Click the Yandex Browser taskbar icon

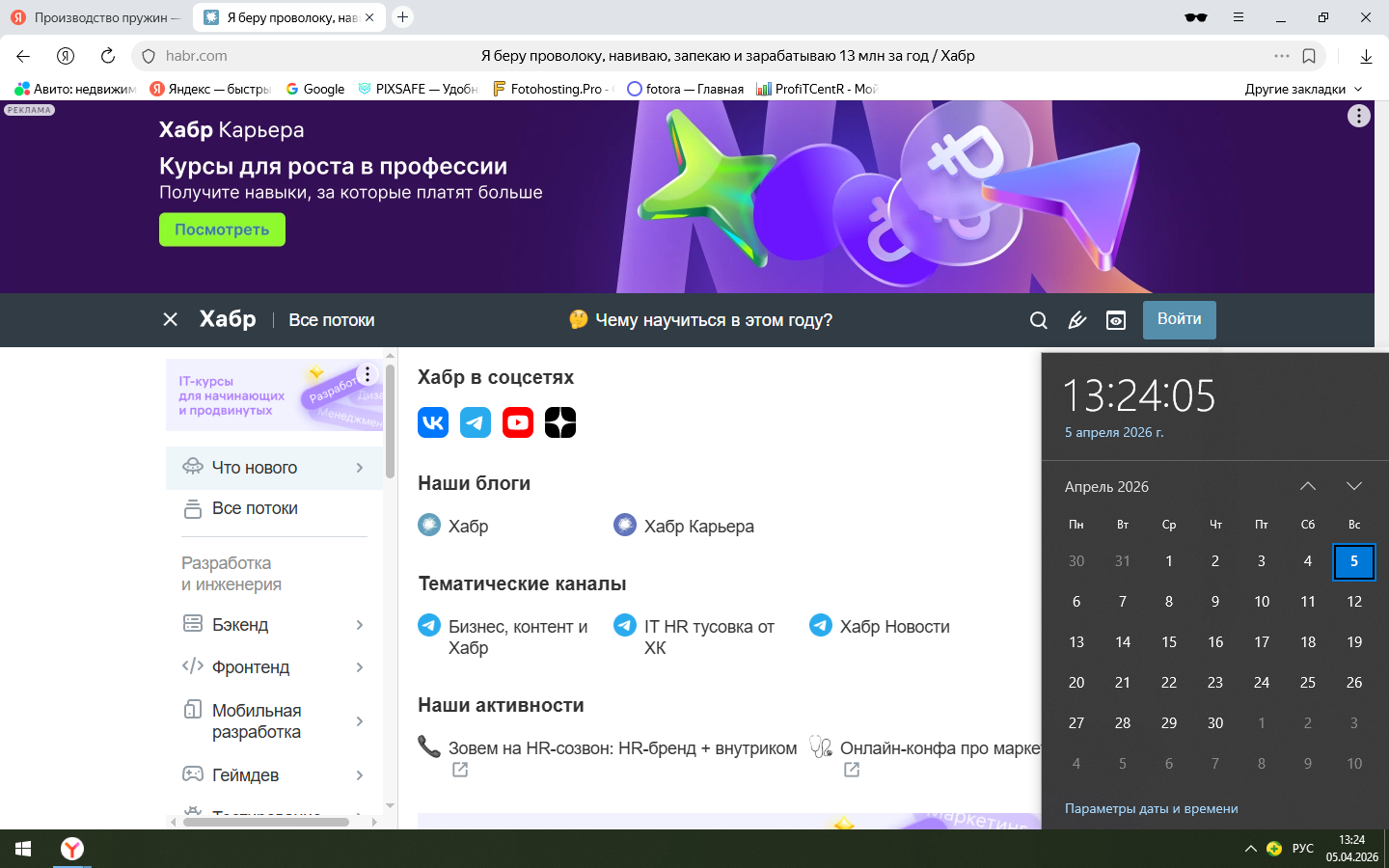72,849
